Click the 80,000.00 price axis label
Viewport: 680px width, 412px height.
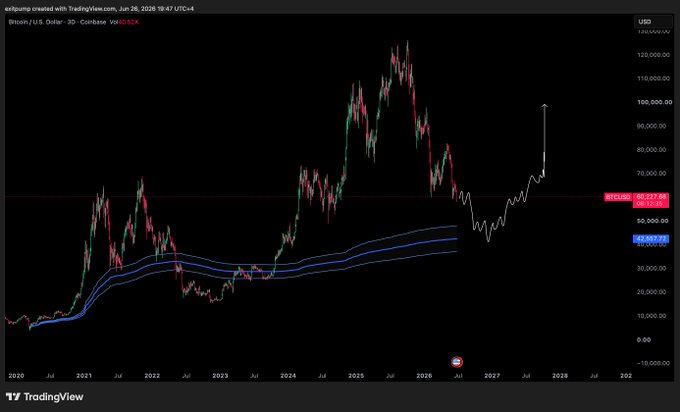[x=651, y=150]
